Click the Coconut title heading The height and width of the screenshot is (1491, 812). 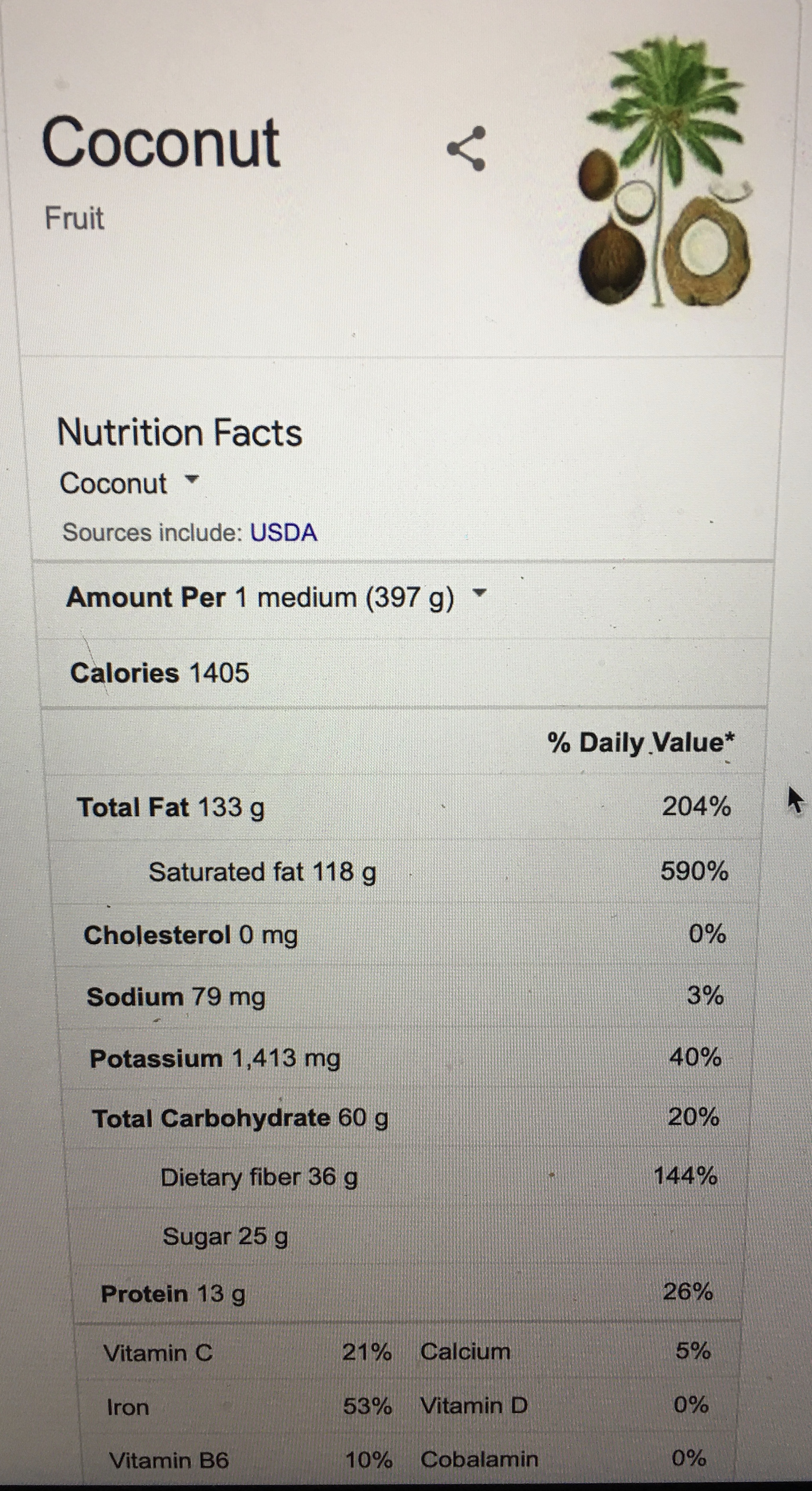pos(161,143)
